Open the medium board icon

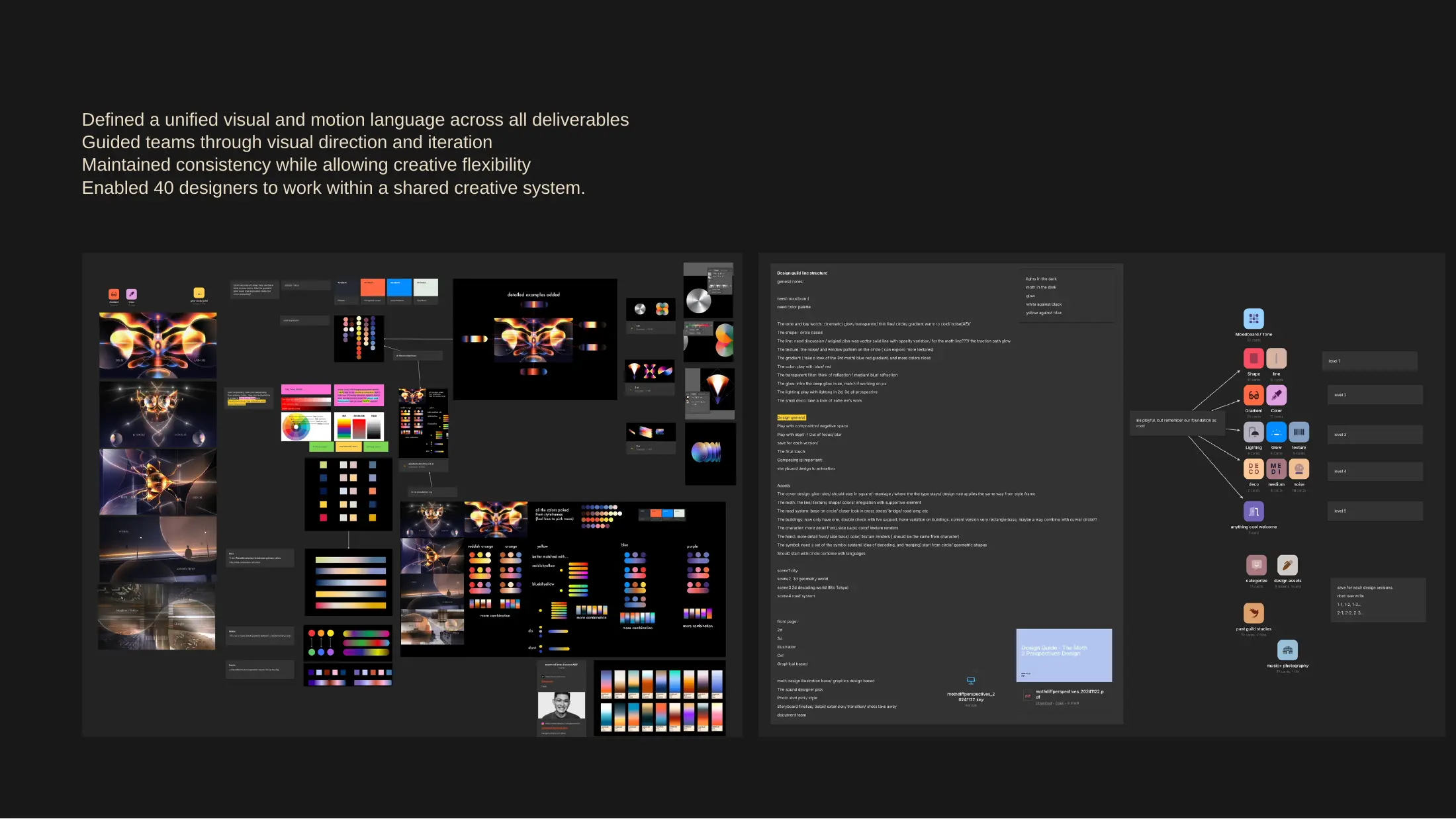(x=1277, y=469)
